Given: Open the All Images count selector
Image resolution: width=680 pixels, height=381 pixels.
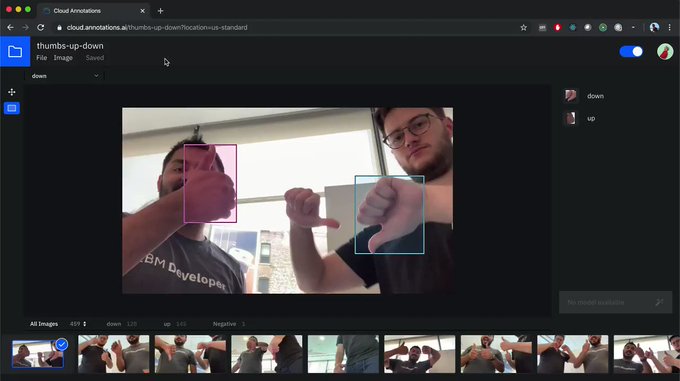Looking at the screenshot, I should click(78, 324).
